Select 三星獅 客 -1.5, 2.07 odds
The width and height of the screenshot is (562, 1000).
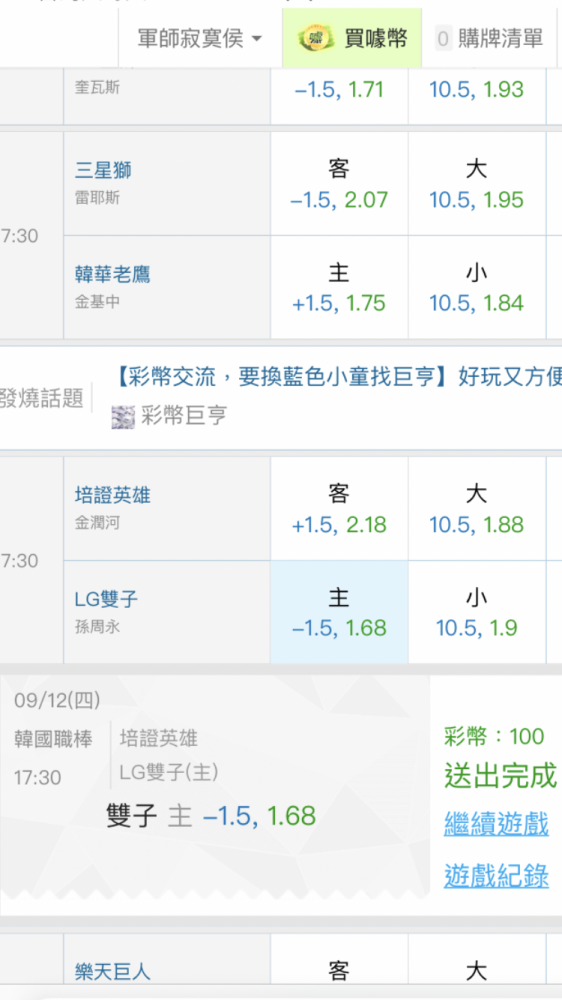point(339,184)
